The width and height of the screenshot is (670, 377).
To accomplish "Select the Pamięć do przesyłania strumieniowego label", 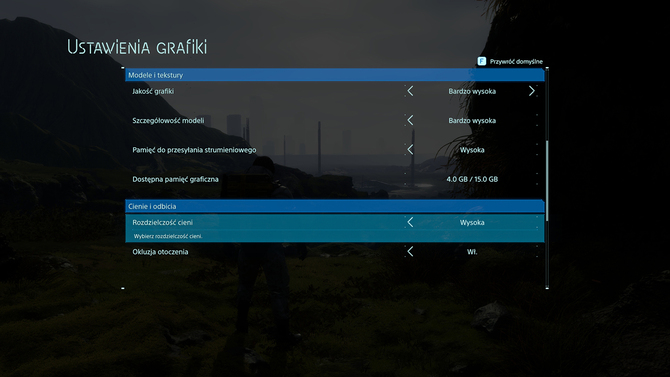I will click(194, 150).
